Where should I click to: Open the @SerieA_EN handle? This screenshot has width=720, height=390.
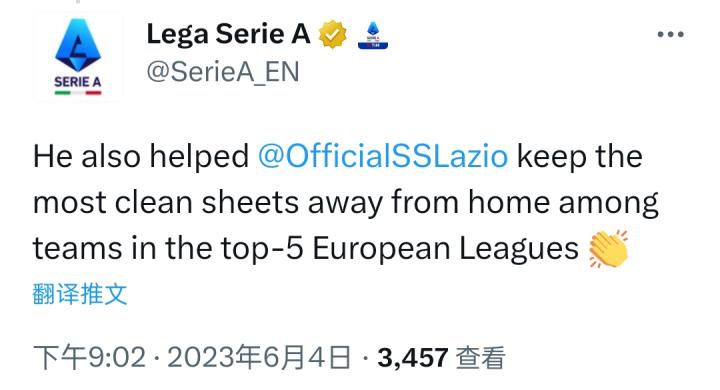point(223,72)
